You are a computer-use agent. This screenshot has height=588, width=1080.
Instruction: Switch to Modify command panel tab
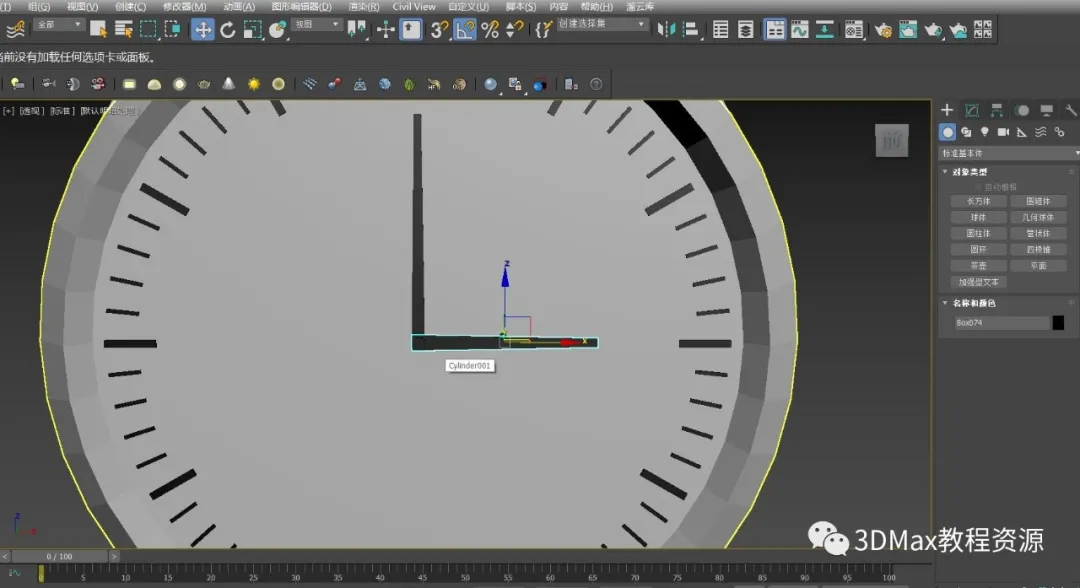tap(972, 110)
